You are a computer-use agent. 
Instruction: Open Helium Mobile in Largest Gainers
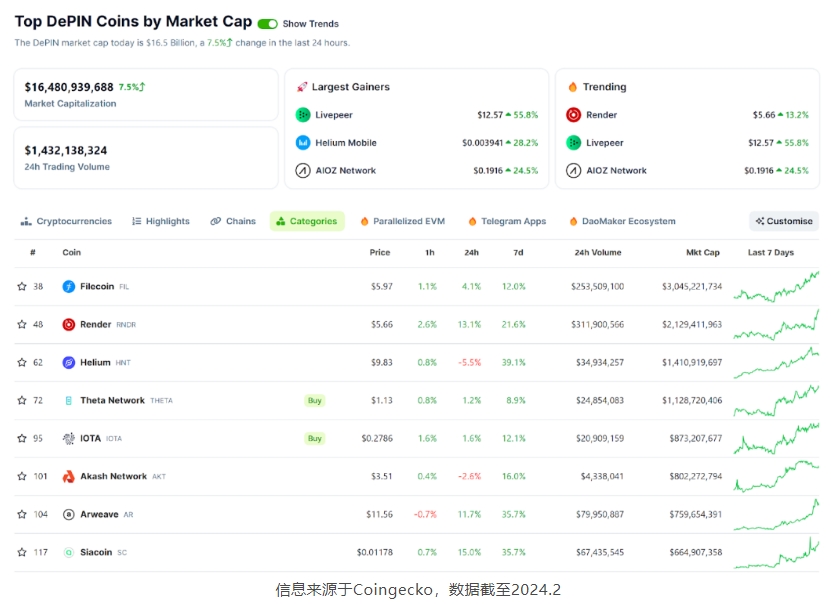(346, 143)
